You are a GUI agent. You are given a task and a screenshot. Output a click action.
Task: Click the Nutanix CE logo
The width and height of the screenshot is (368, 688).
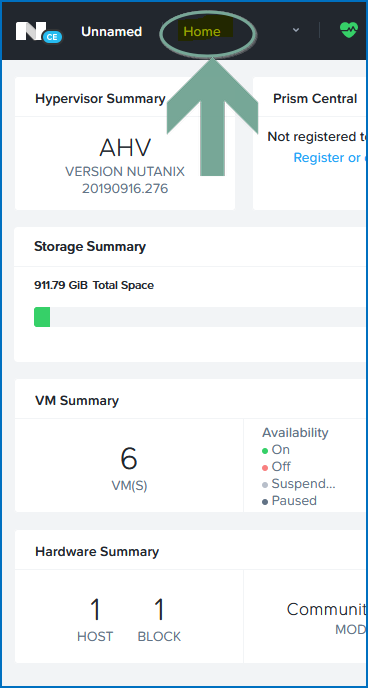pos(39,32)
